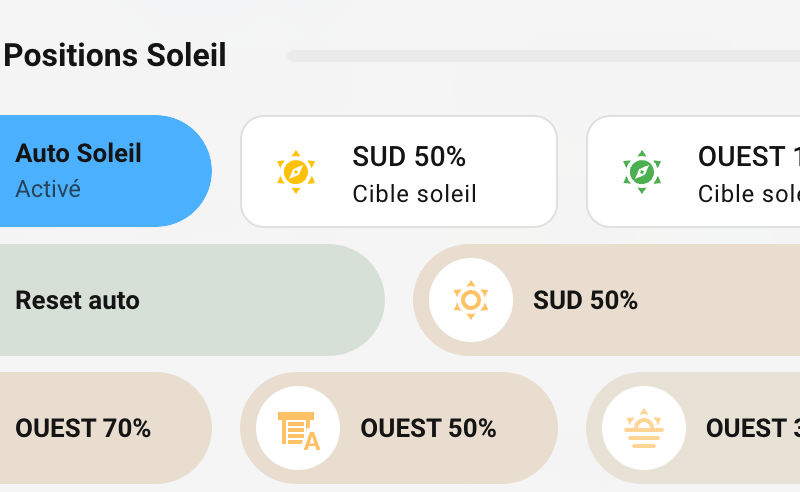This screenshot has width=800, height=492.
Task: Click the Positions Soleil section heading
Action: (115, 55)
